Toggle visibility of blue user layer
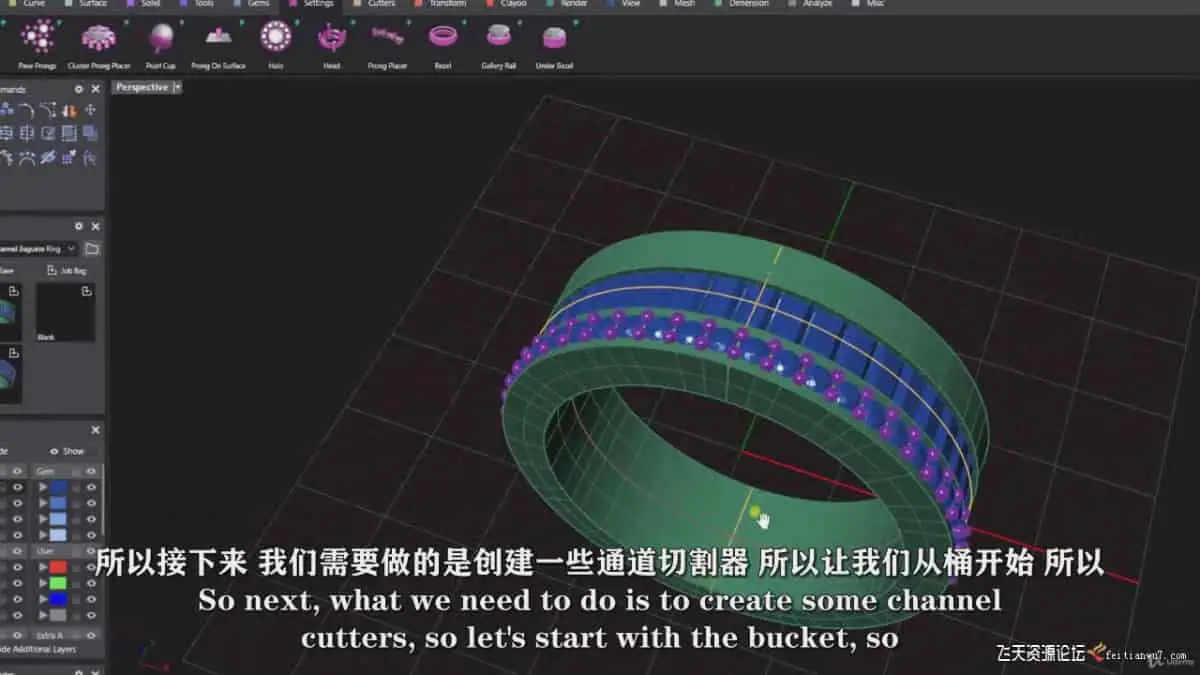Image resolution: width=1200 pixels, height=675 pixels. pos(91,599)
